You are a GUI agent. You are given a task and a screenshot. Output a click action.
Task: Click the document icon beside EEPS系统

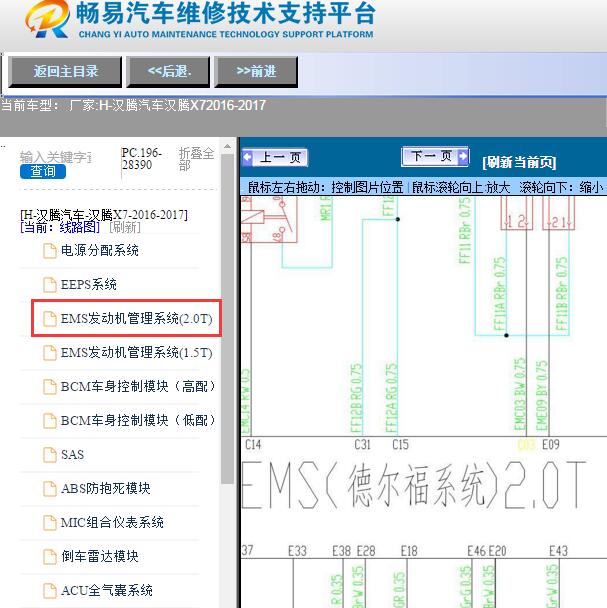(x=50, y=285)
